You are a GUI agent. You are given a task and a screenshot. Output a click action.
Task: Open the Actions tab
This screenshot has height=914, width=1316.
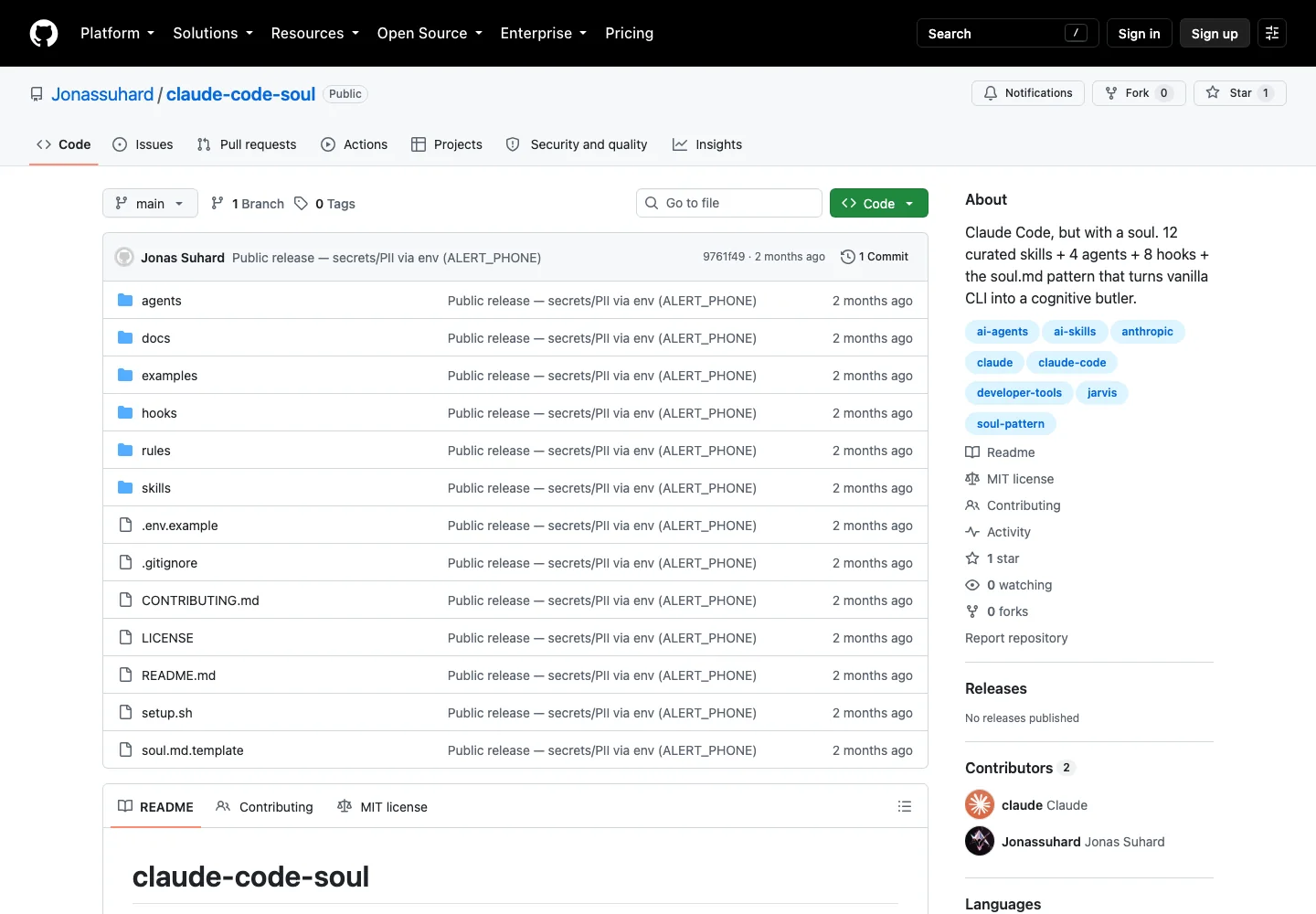355,144
